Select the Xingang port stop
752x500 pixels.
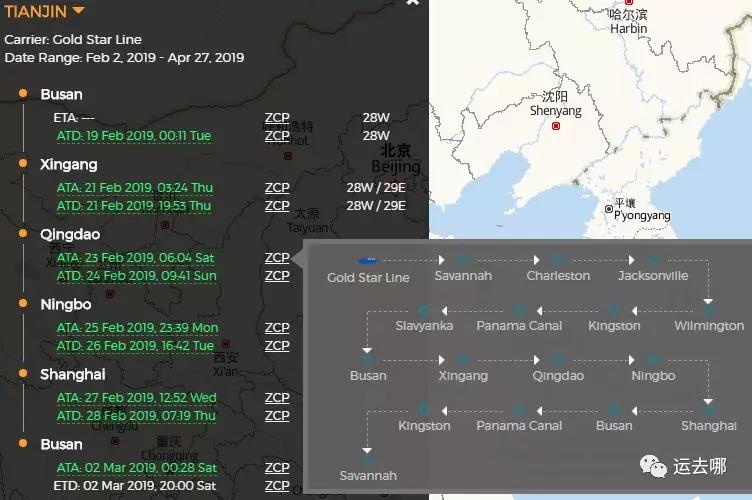tap(69, 164)
